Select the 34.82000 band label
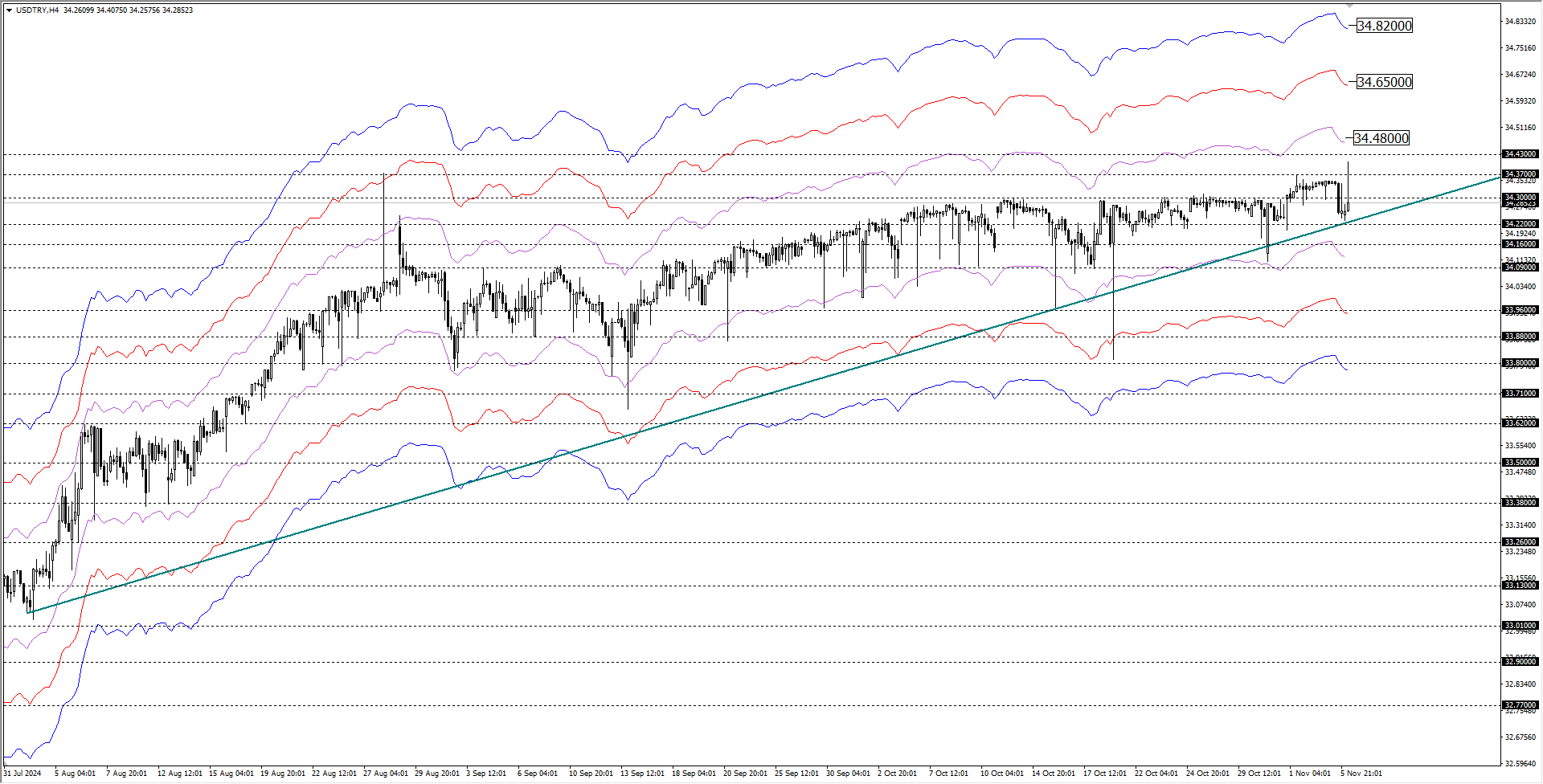The height and width of the screenshot is (784, 1543). [1384, 26]
